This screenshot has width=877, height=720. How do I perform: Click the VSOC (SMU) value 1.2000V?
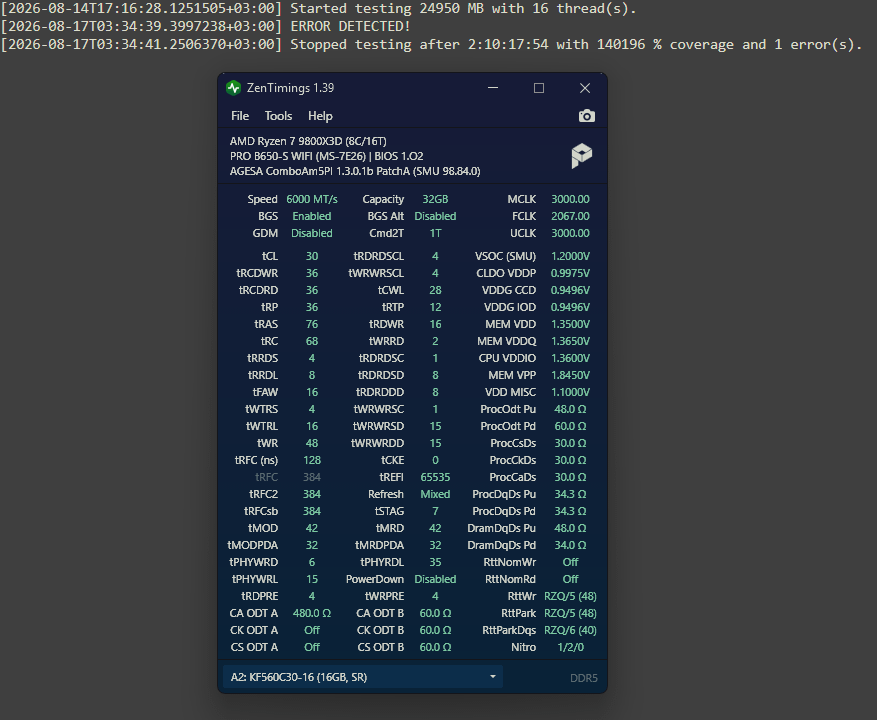click(x=570, y=256)
